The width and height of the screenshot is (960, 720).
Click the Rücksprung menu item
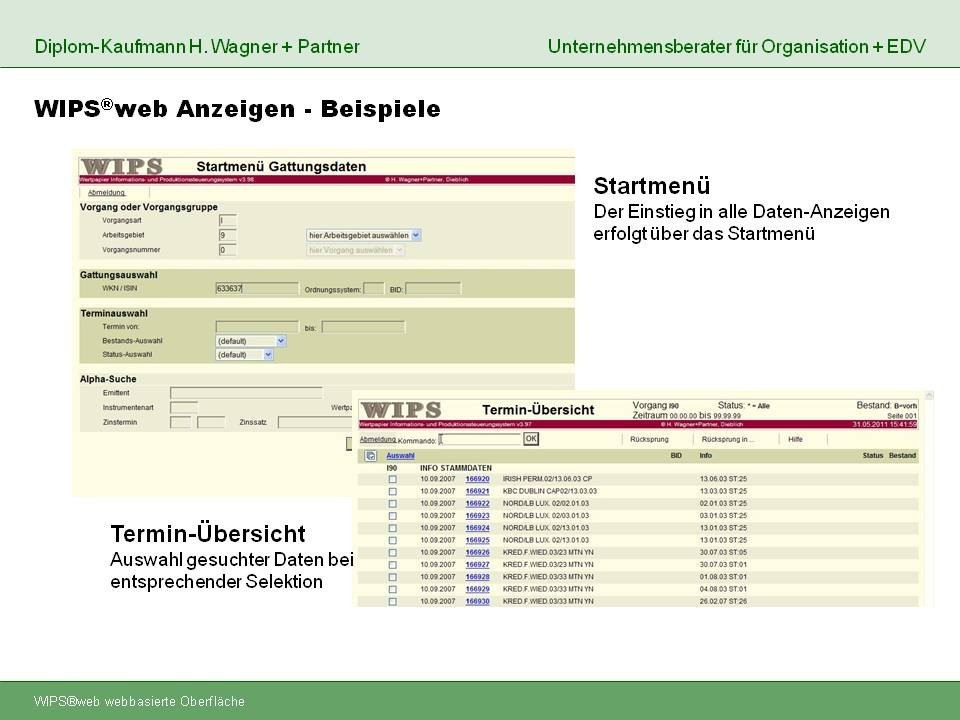pyautogui.click(x=649, y=440)
